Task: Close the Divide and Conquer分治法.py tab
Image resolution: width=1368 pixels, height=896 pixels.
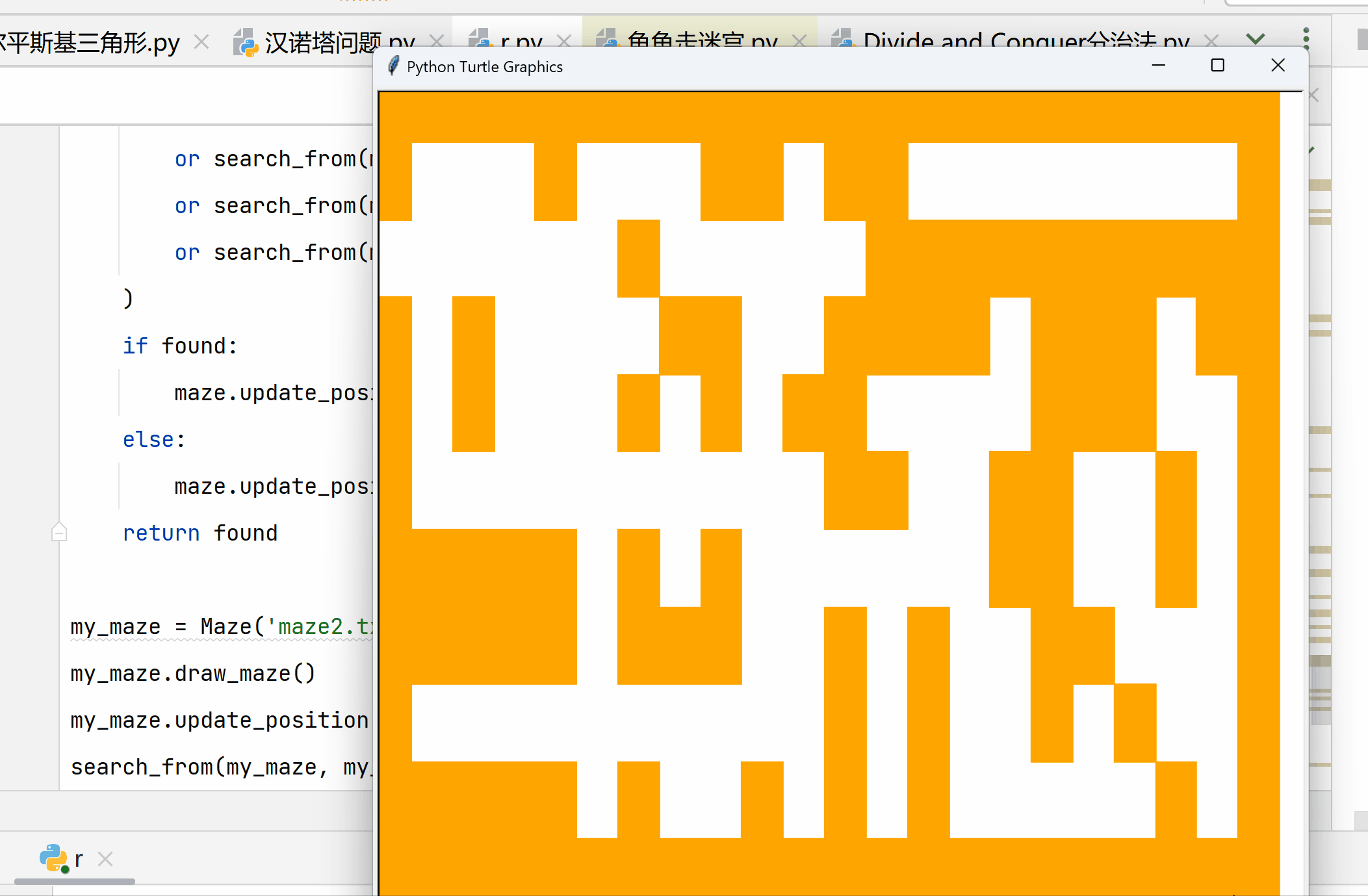Action: [x=1211, y=42]
